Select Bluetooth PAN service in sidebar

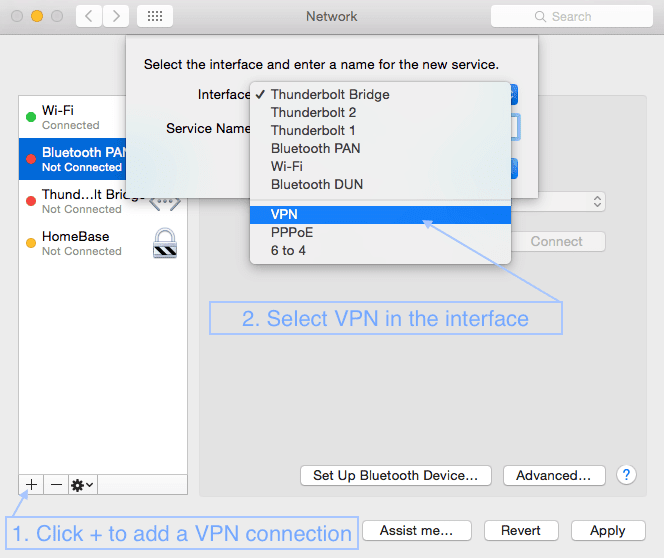click(x=72, y=159)
